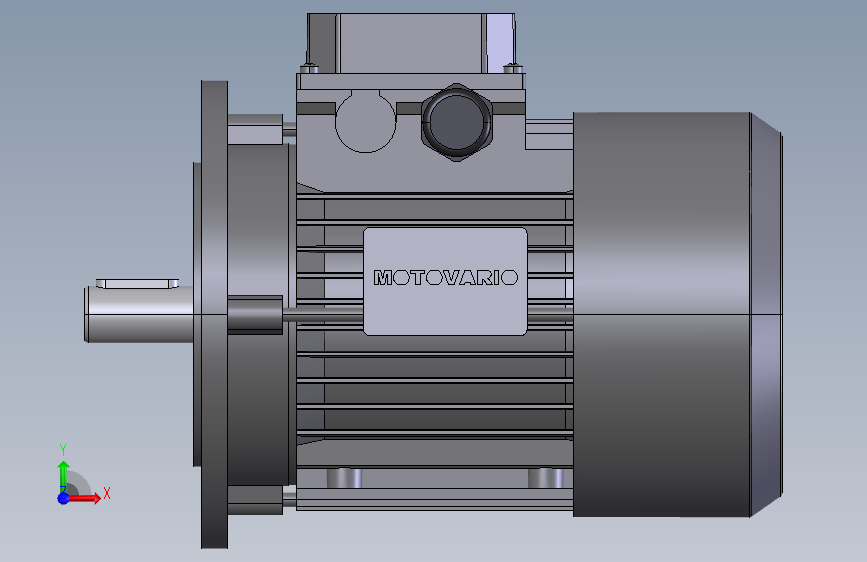Click the red X axis arrow
867x562 pixels.
(86, 498)
